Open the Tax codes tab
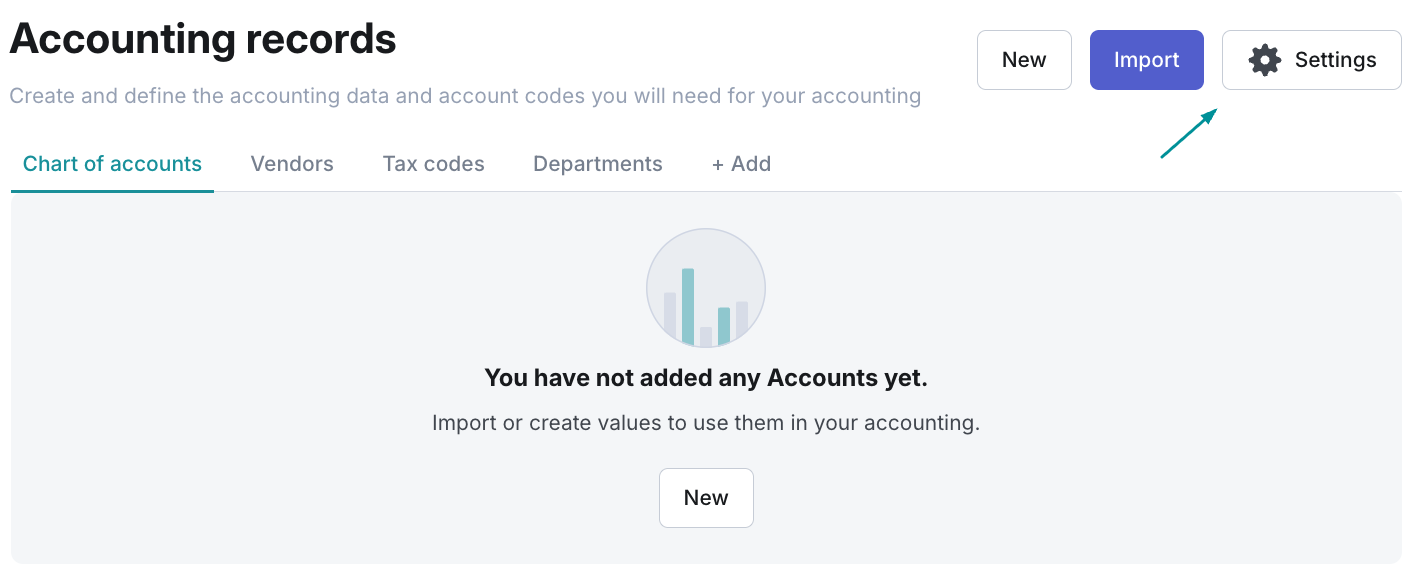This screenshot has height=580, width=1416. (x=433, y=164)
